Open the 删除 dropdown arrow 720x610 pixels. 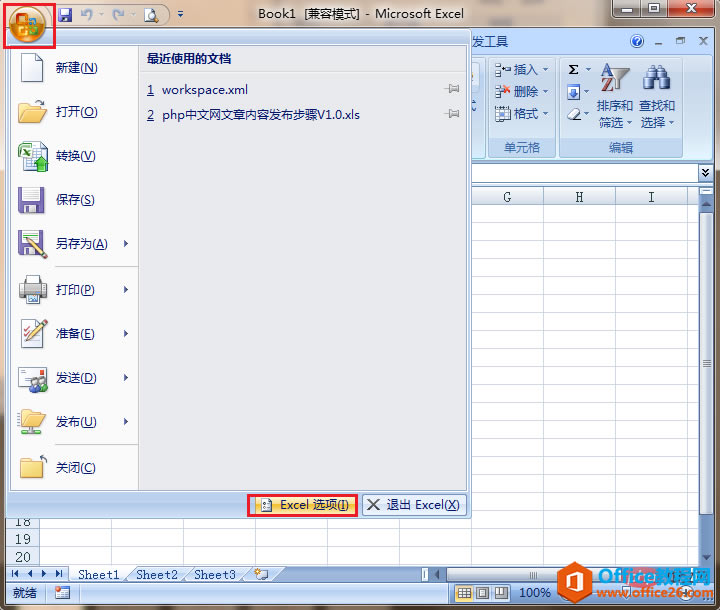[x=546, y=91]
